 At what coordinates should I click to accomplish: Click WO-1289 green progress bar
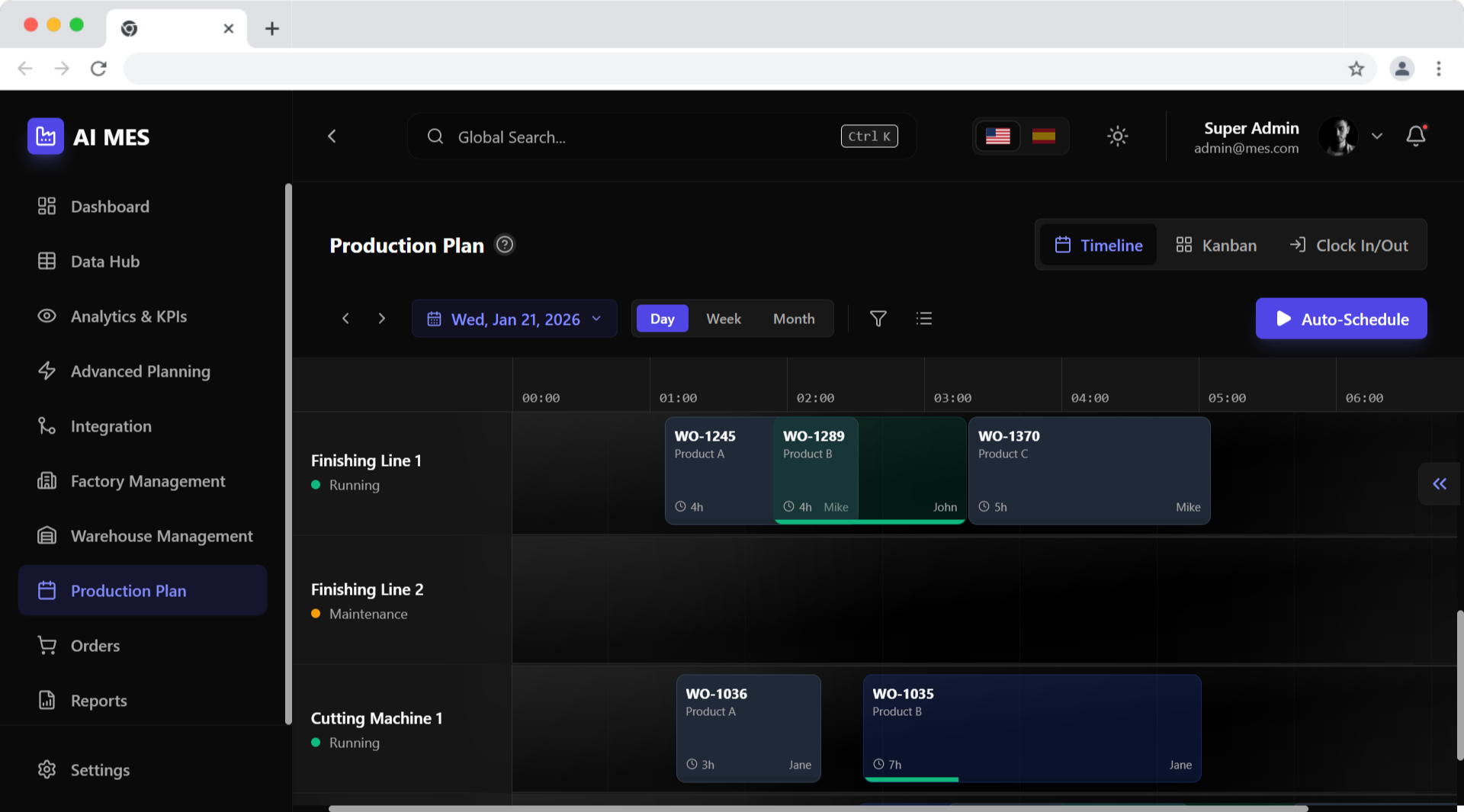[870, 522]
